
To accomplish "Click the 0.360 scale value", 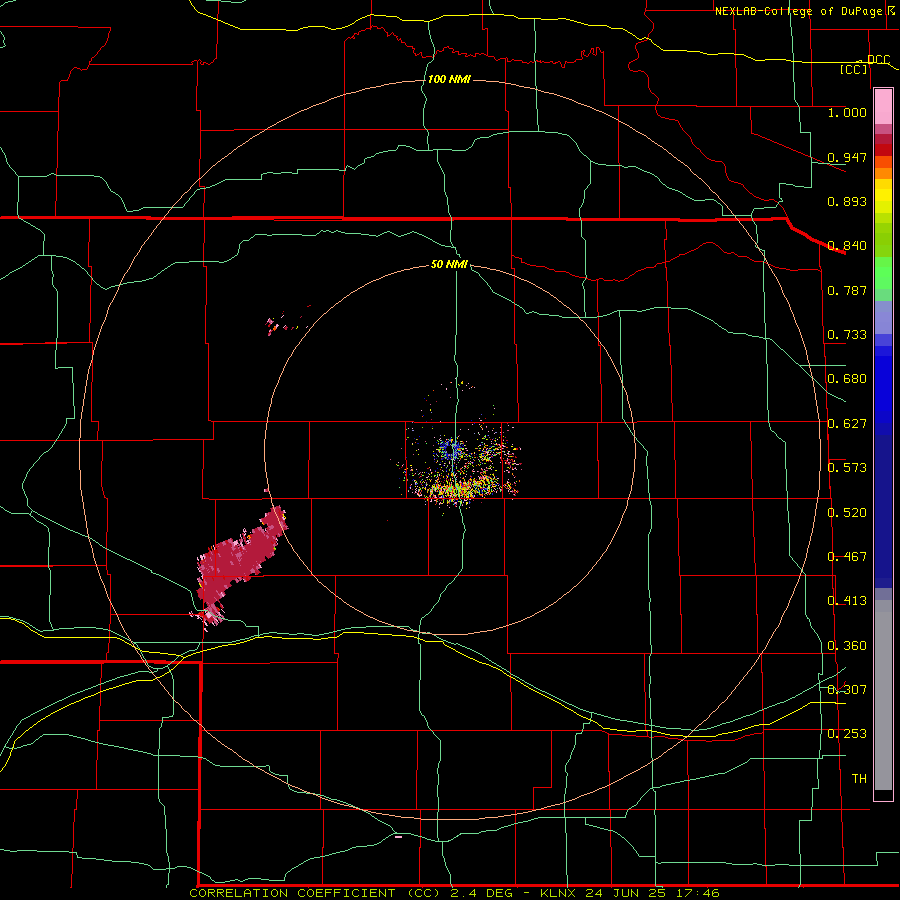I will tap(847, 646).
